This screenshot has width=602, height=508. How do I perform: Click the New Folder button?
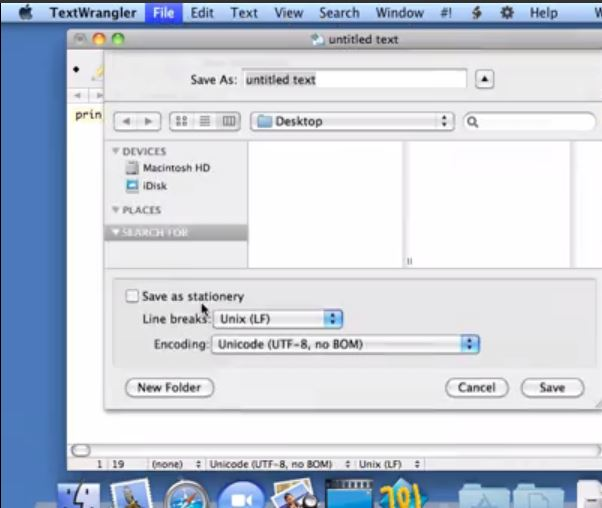point(169,387)
